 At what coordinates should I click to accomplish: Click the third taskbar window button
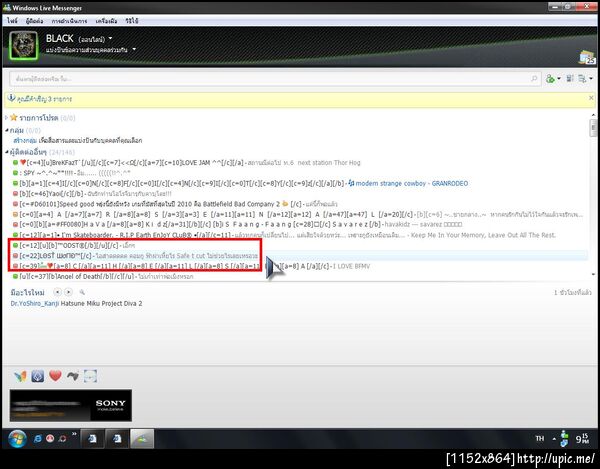142,438
